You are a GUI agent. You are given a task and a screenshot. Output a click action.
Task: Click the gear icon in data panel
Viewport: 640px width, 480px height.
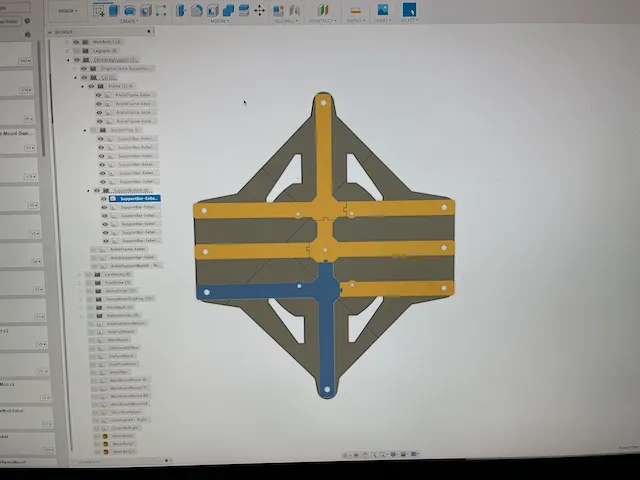[27, 21]
